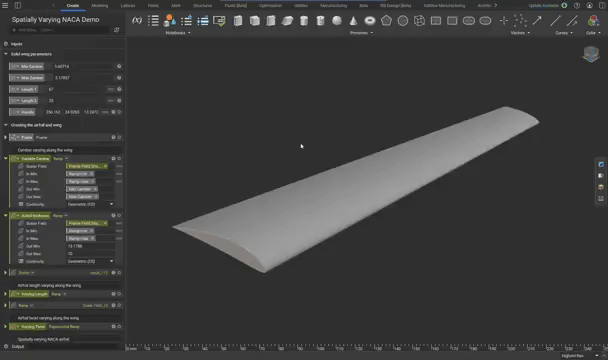Toggle visibility circle on Varying Twist block
This screenshot has height=360, width=608.
click(119, 327)
